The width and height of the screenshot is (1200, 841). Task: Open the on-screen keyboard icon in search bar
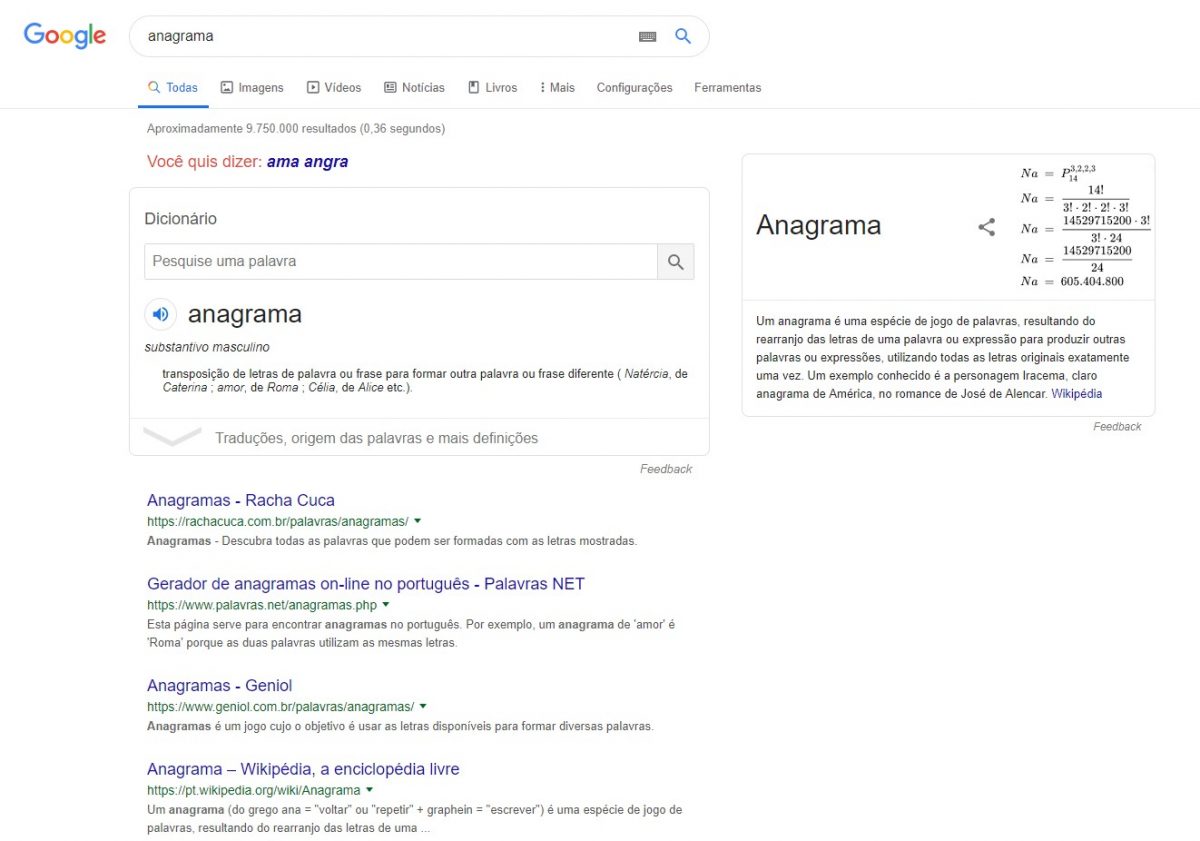click(x=647, y=36)
